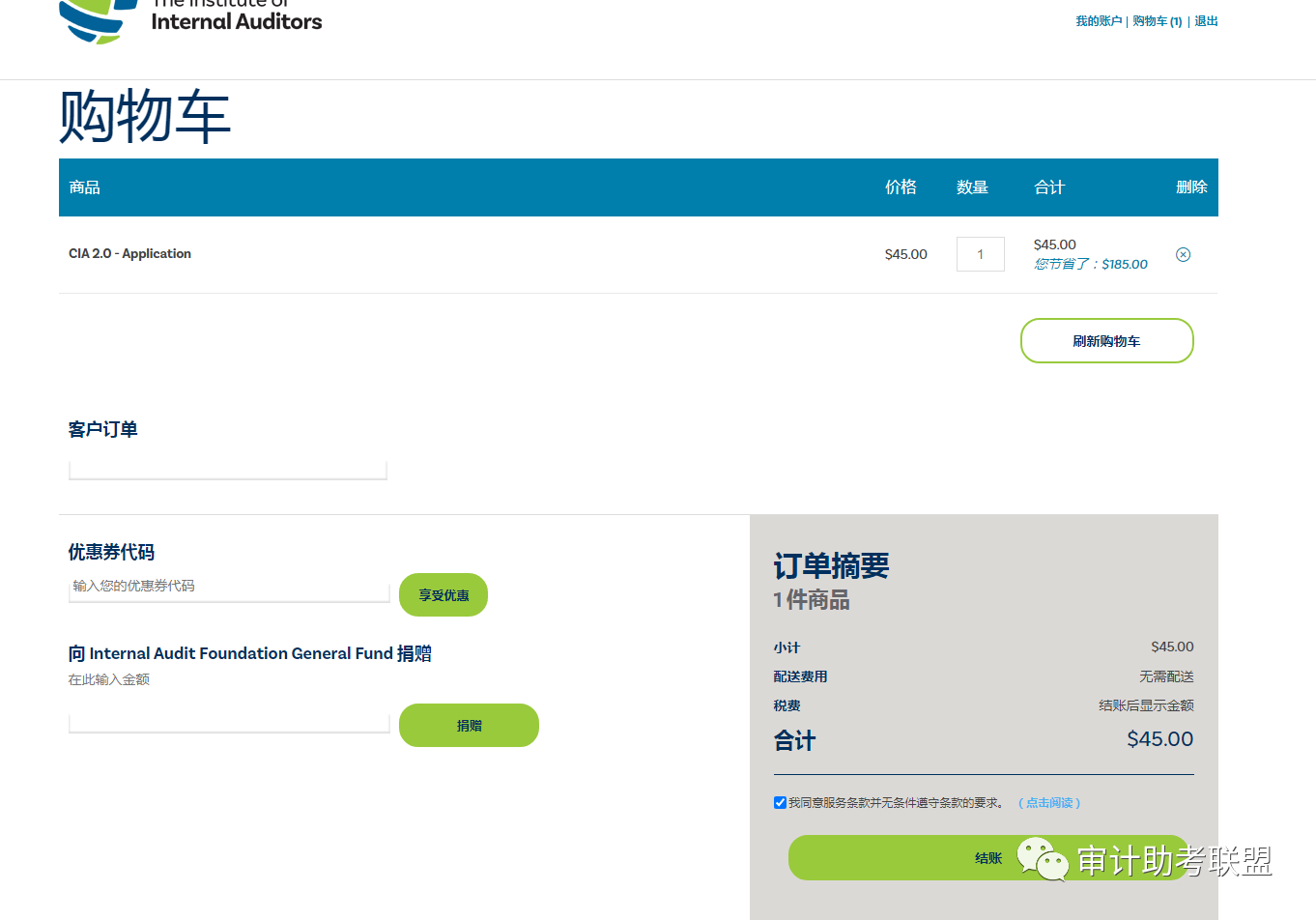1316x920 pixels.
Task: Agree to terms of service checkbox
Action: pos(780,803)
